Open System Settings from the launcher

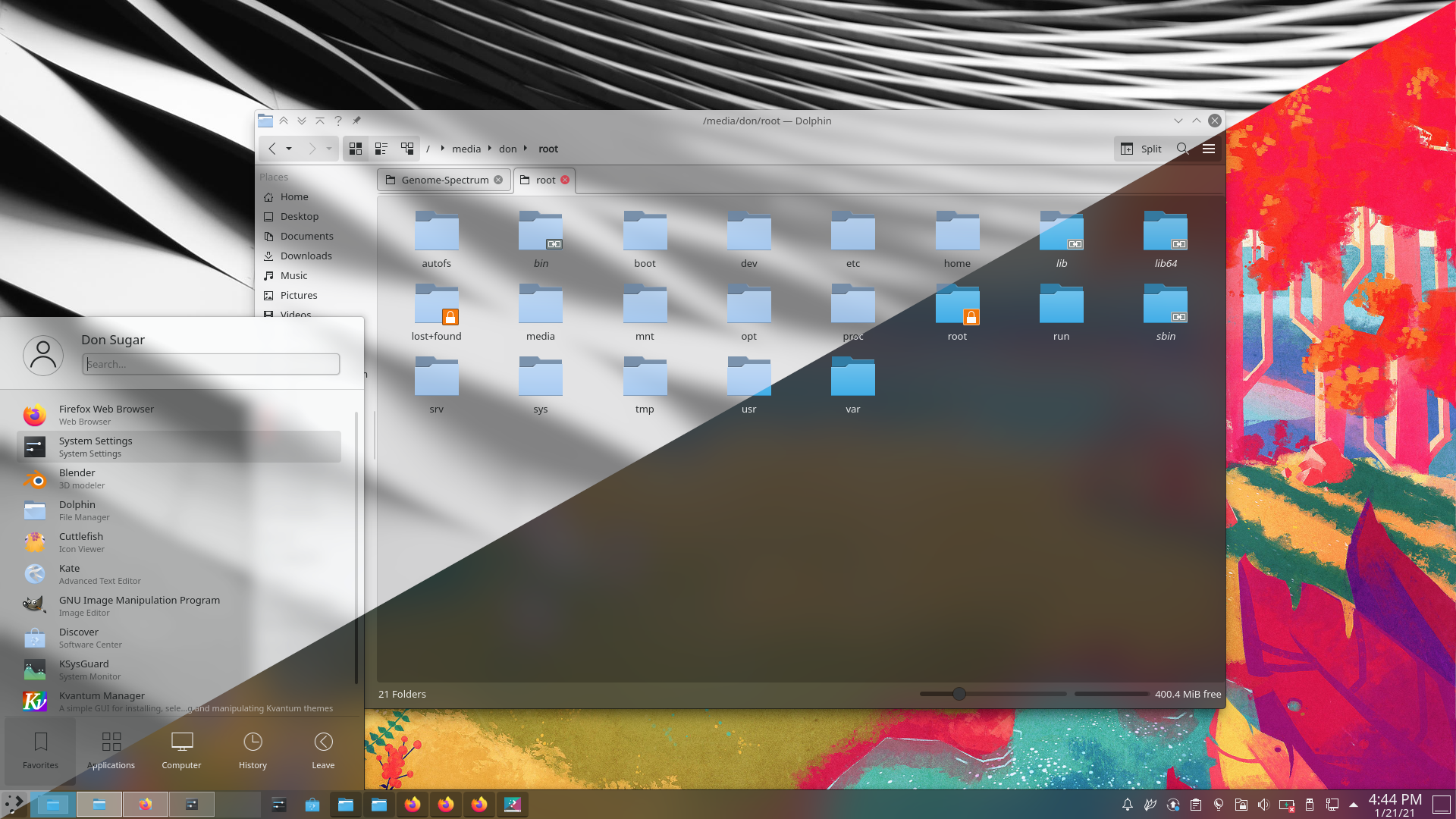(x=179, y=447)
